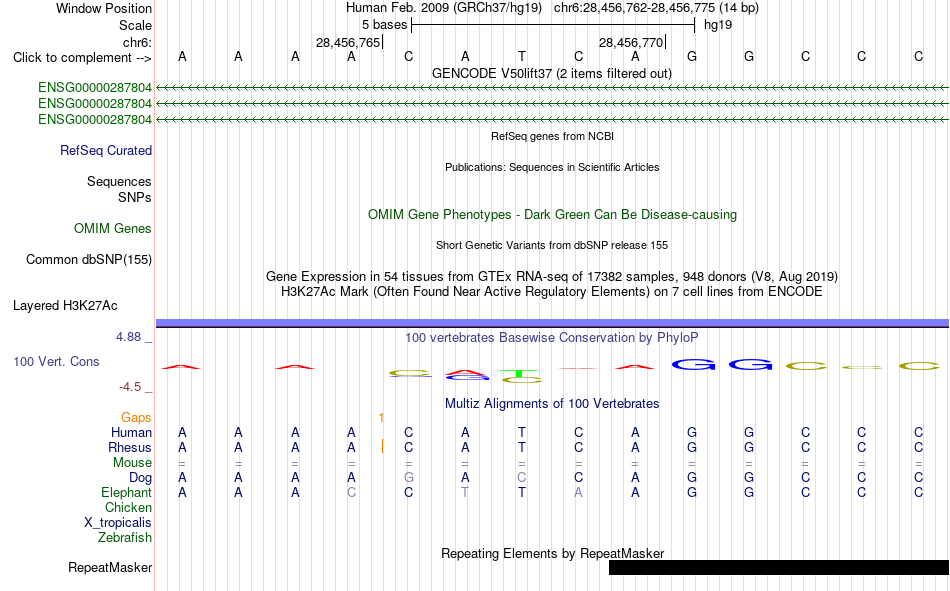Open the GENCODE V50lift37 track title
Viewport: 950px width, 591px height.
pyautogui.click(x=551, y=73)
